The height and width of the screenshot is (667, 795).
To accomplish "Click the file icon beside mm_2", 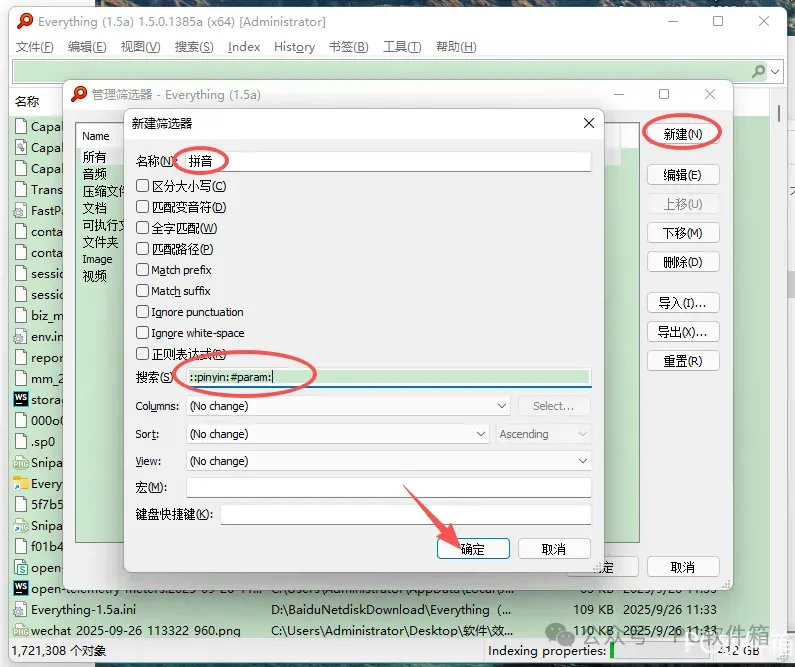I will [x=20, y=378].
